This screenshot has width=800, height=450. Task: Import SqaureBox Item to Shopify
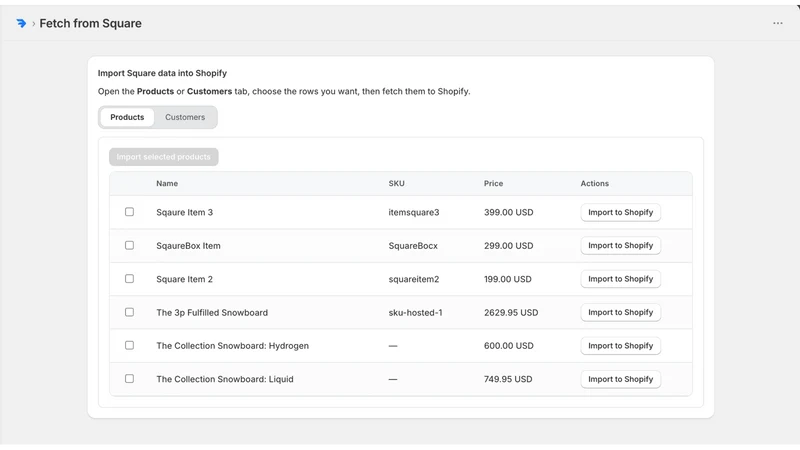(620, 245)
